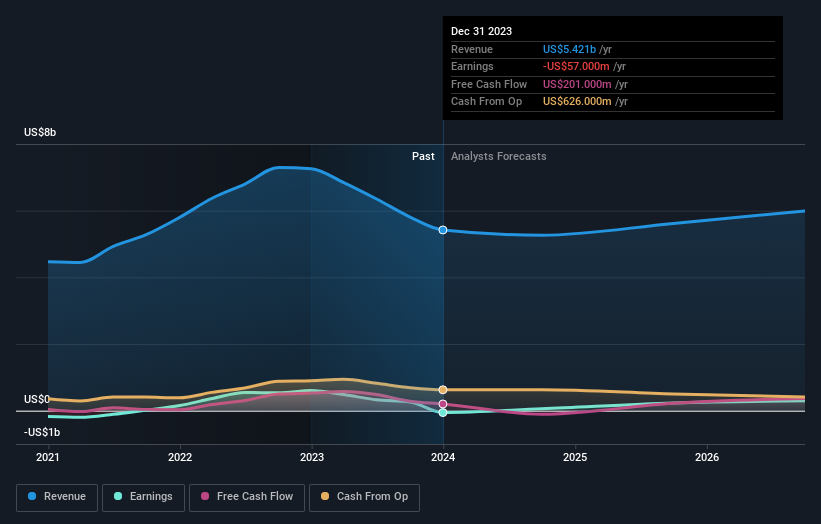This screenshot has width=821, height=524.
Task: Click the Earnings row label in tooltip
Action: [x=472, y=66]
